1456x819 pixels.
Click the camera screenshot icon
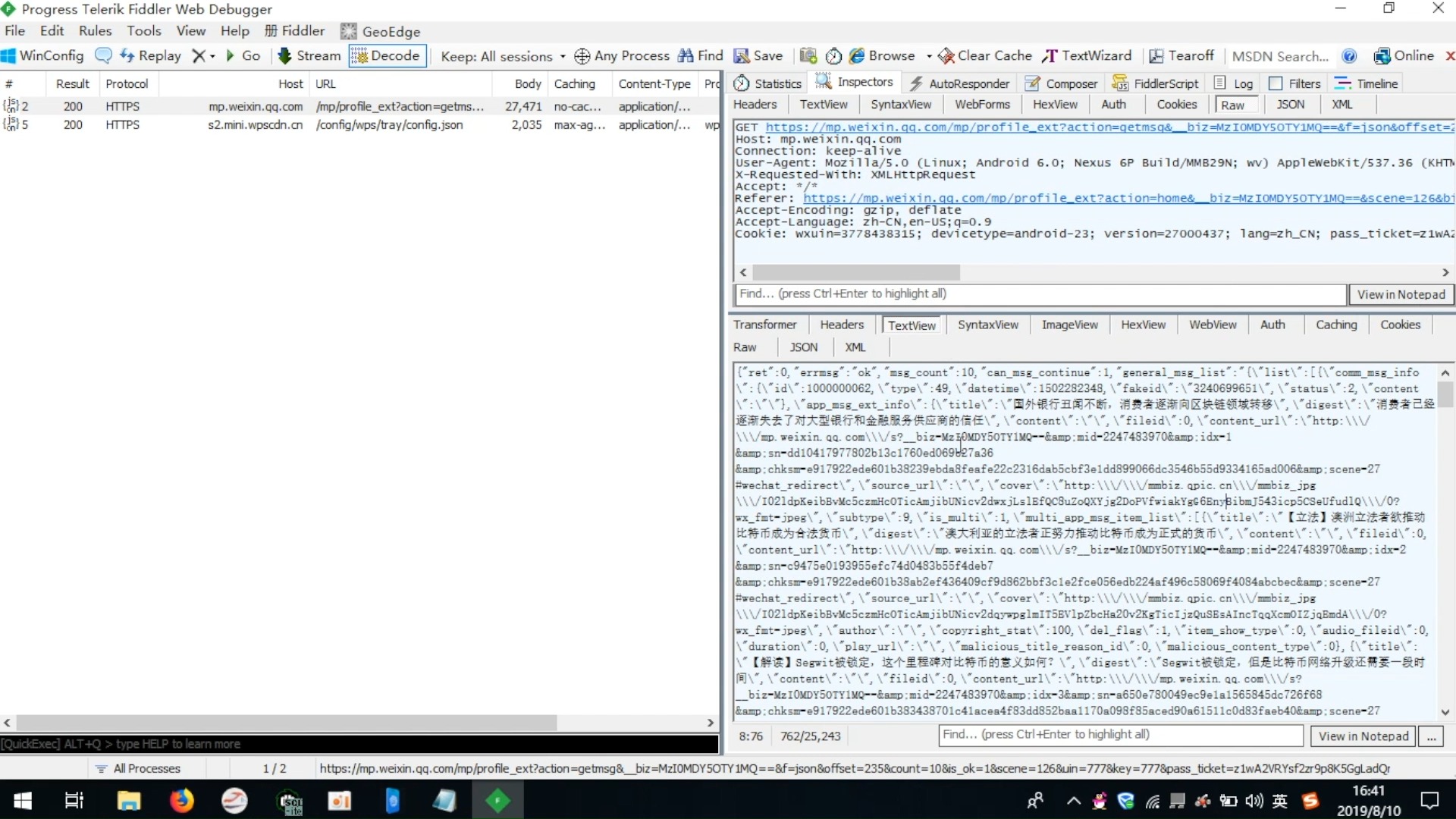[x=808, y=55]
